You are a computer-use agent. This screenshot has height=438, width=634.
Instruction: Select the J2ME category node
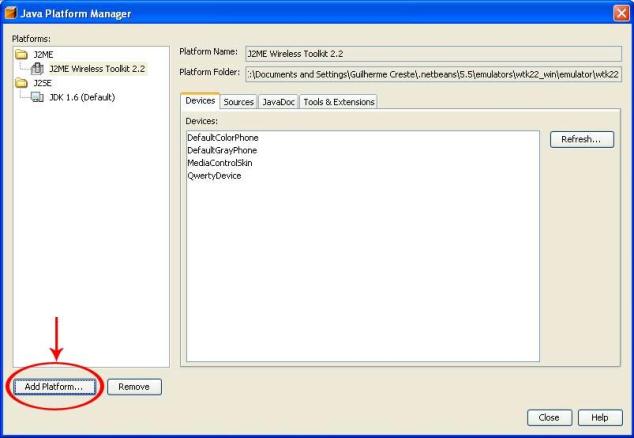44,53
